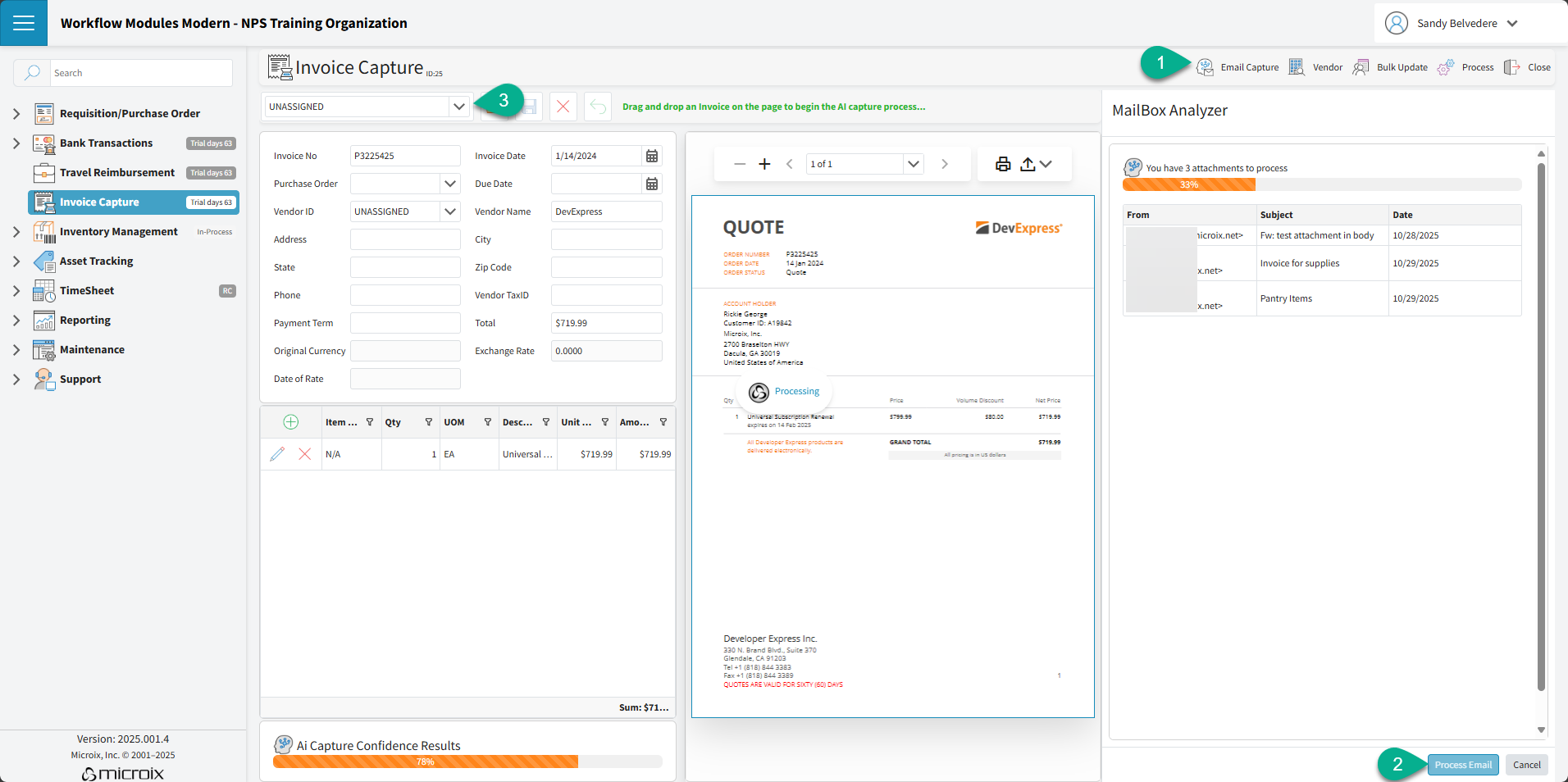1568x782 pixels.
Task: Expand the Vendor ID dropdown
Action: 450,211
